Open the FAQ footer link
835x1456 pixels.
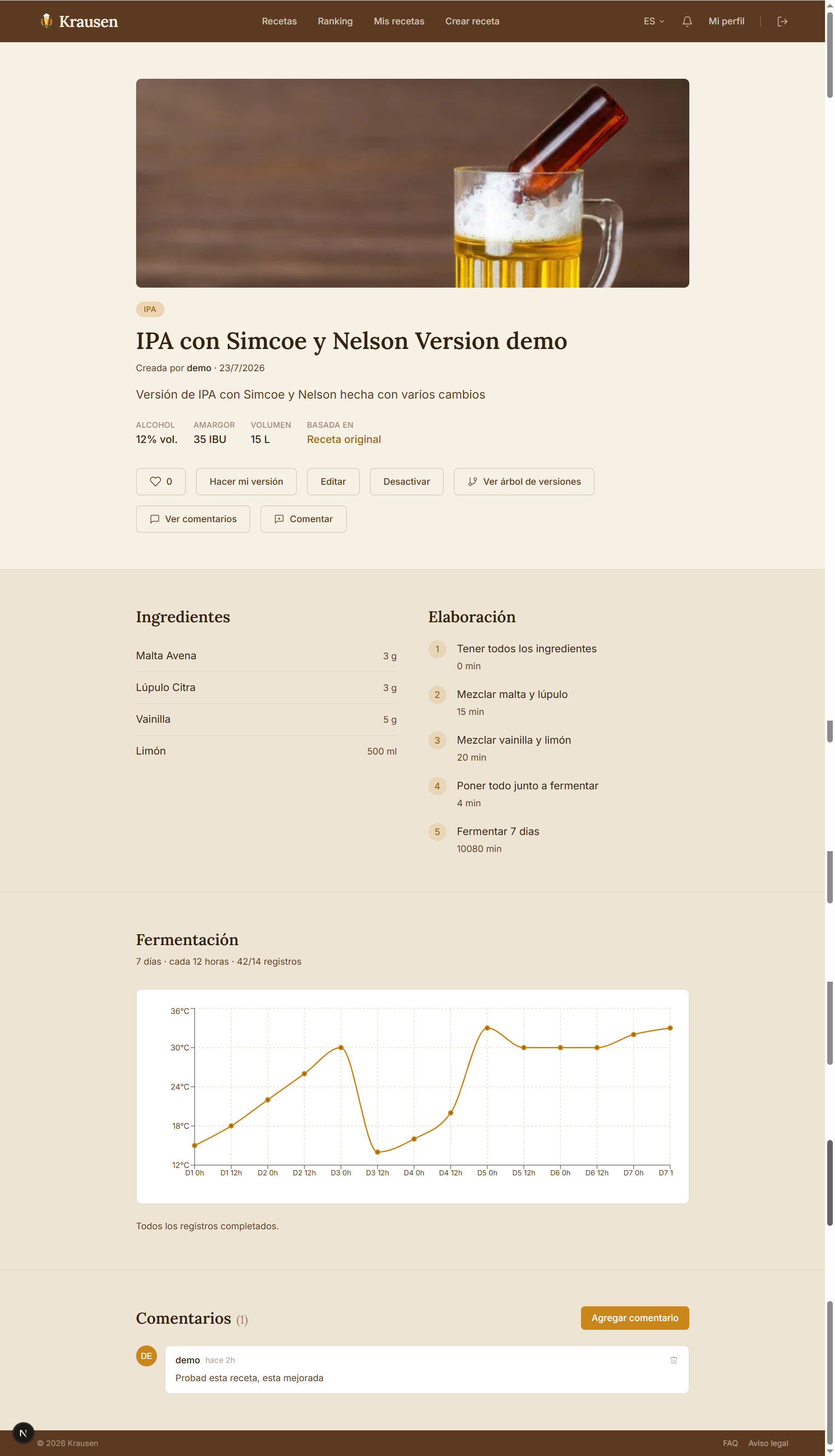(730, 1443)
